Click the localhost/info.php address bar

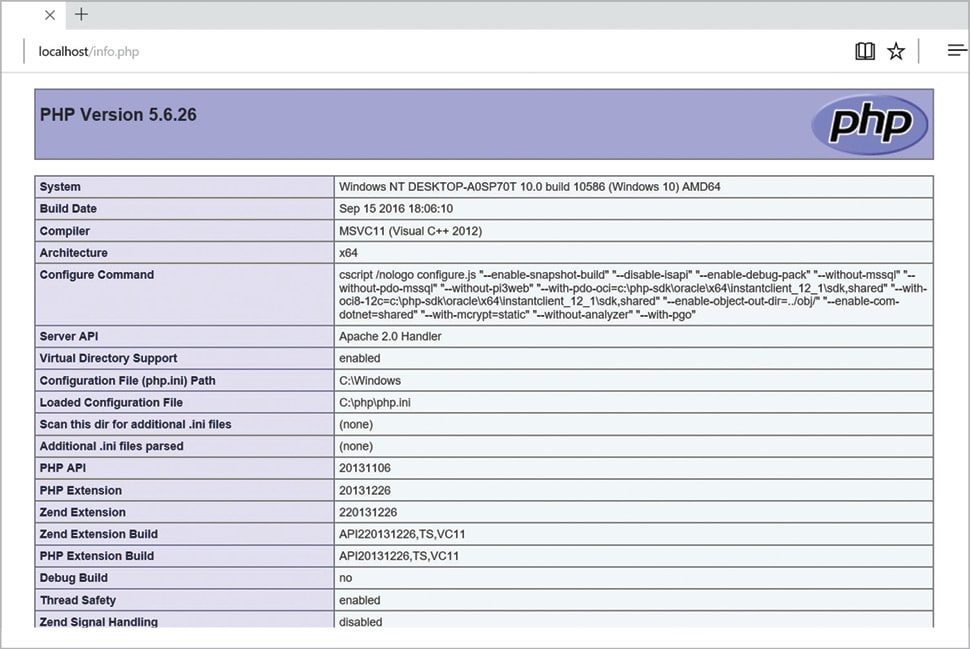tap(88, 51)
